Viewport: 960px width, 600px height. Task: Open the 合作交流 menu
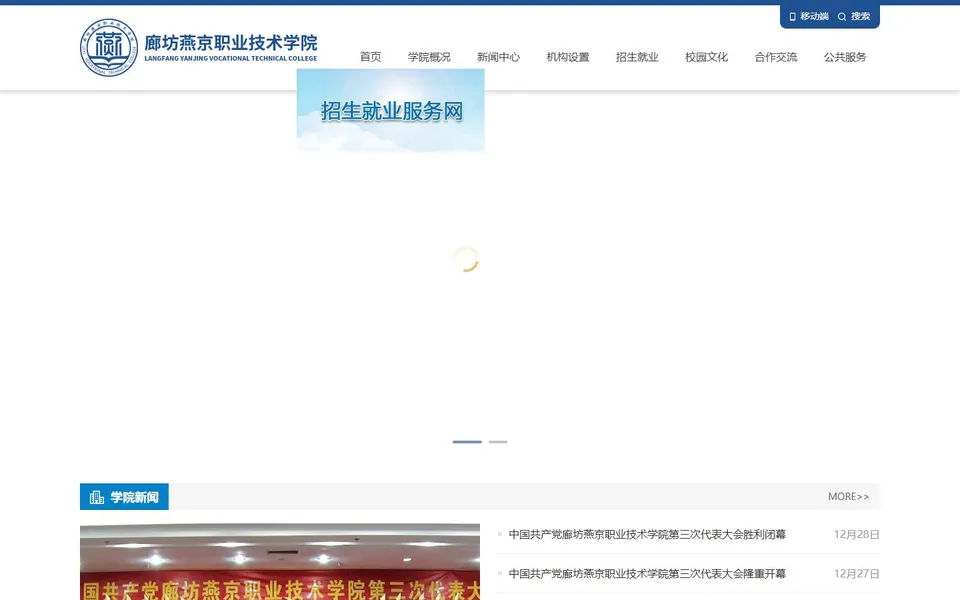[x=776, y=57]
